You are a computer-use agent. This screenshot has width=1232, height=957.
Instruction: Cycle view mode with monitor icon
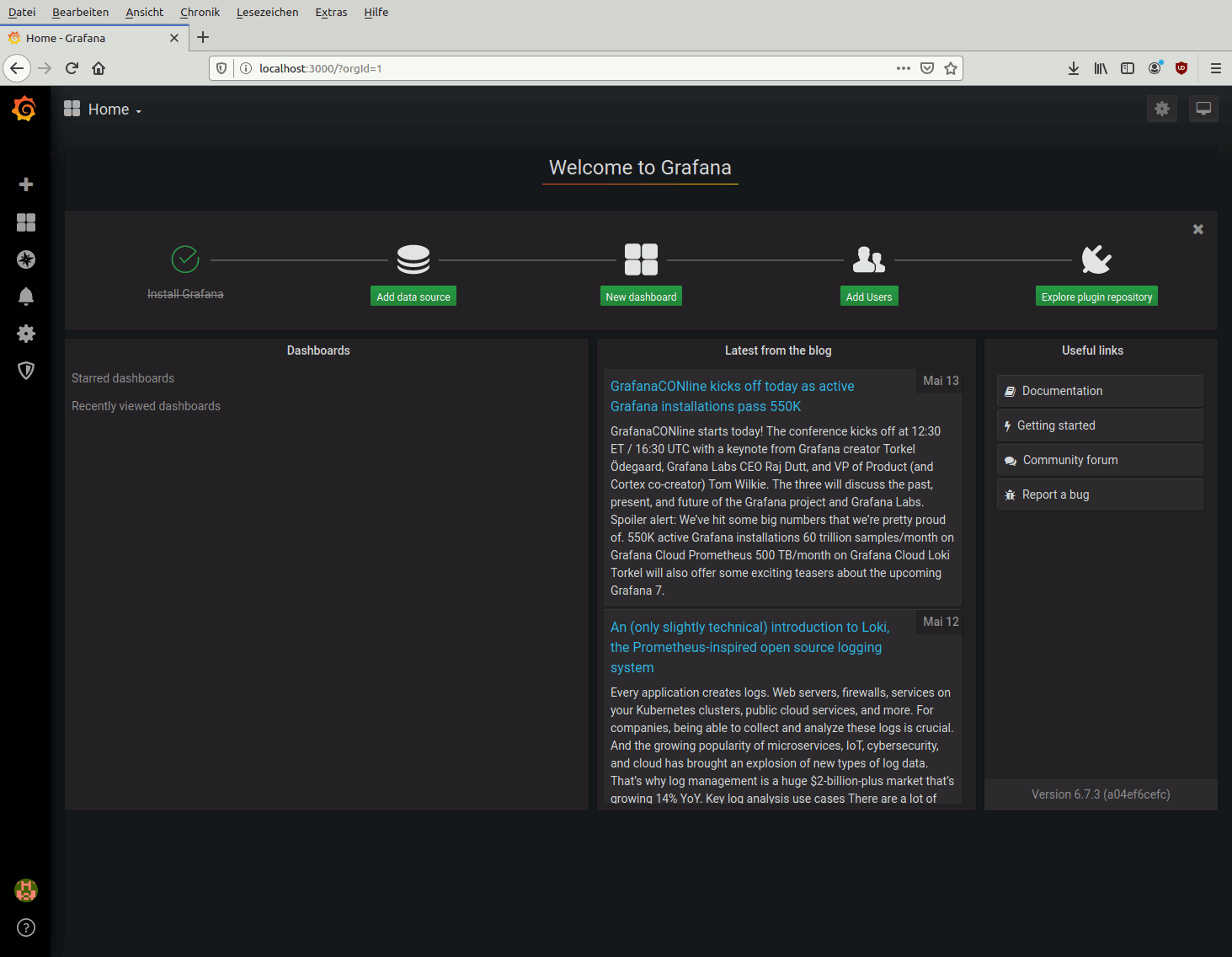[1203, 109]
